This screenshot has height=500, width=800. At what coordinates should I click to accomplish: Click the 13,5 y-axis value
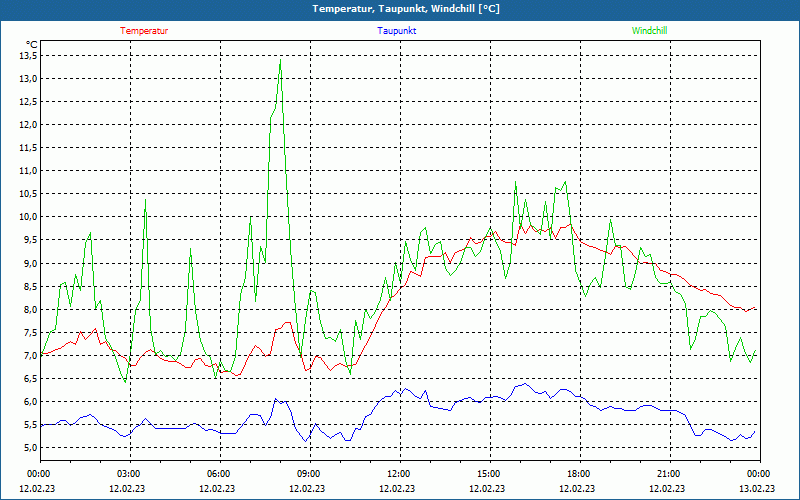tap(28, 56)
